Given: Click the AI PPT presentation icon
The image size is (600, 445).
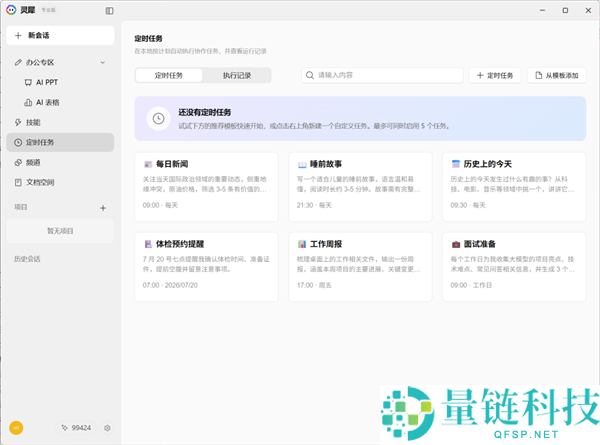Looking at the screenshot, I should pos(28,82).
